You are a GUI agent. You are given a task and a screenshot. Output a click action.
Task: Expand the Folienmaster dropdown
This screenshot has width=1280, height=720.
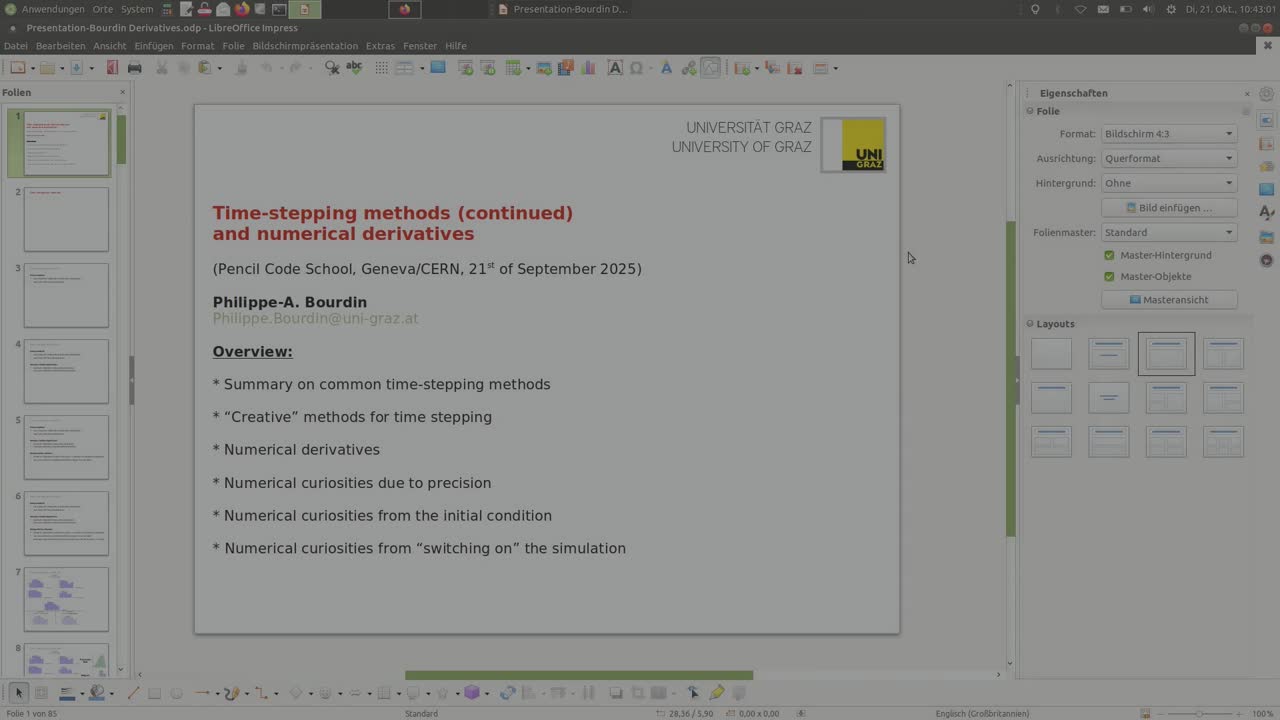click(1168, 232)
